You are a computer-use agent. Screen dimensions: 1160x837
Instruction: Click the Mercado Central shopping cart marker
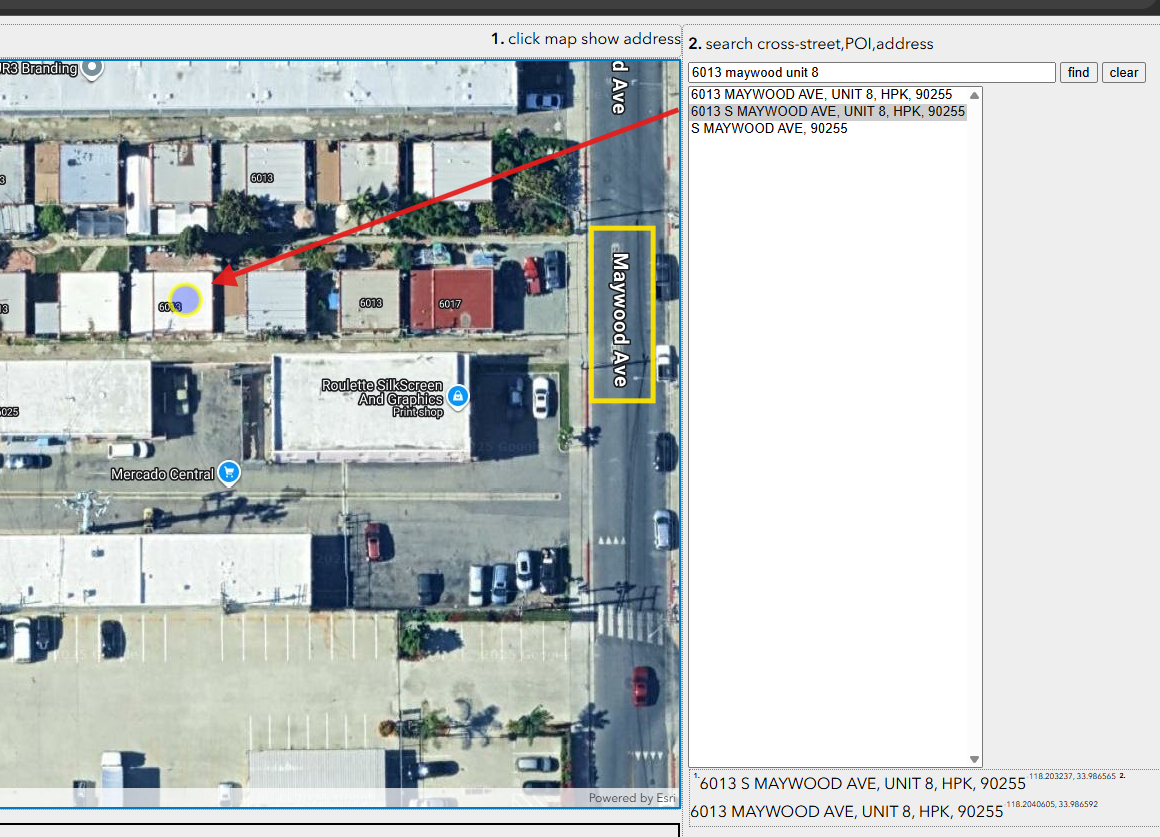pos(230,473)
